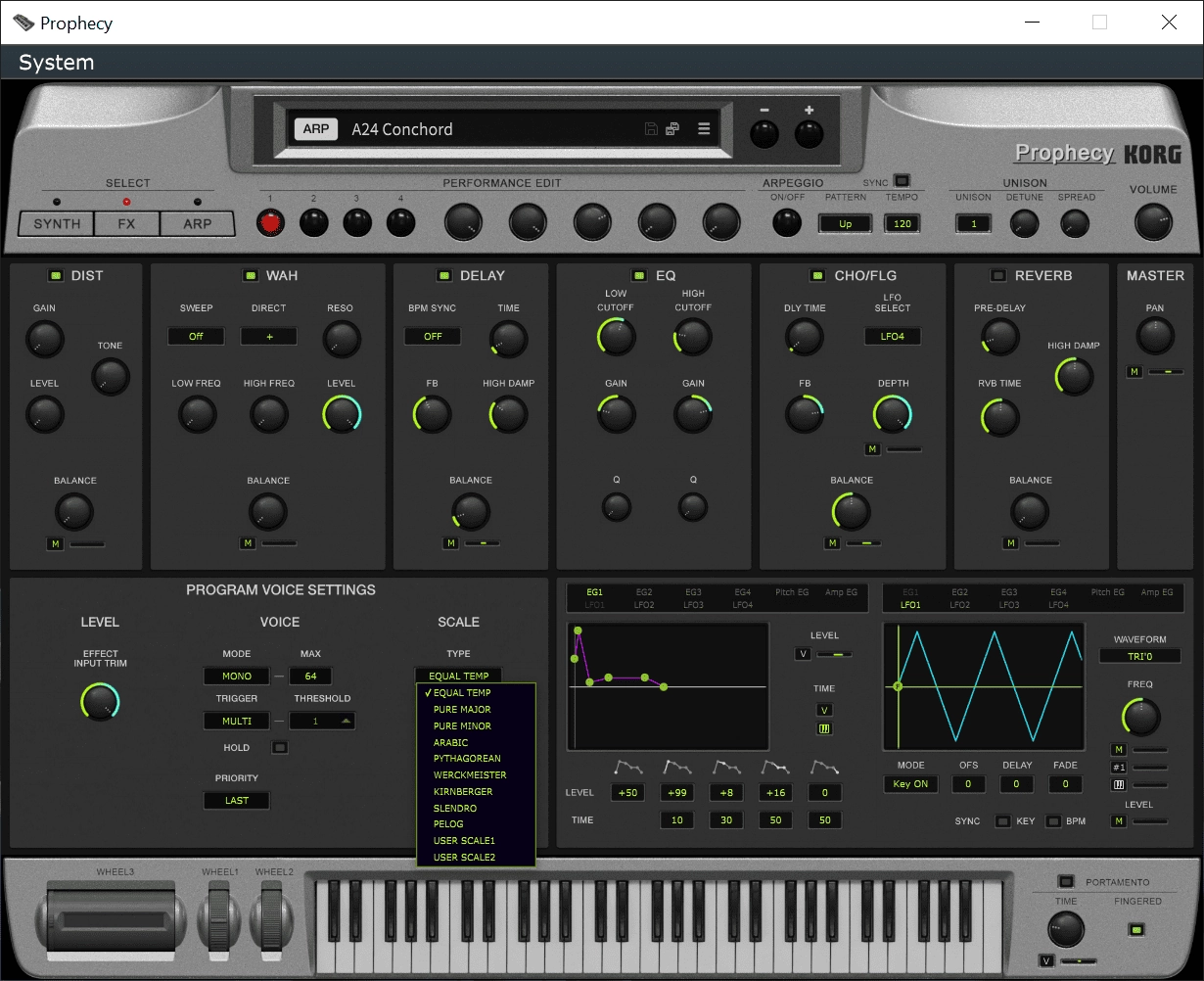Open the PRIORITY LAST dropdown
The height and width of the screenshot is (981, 1204).
click(x=237, y=800)
